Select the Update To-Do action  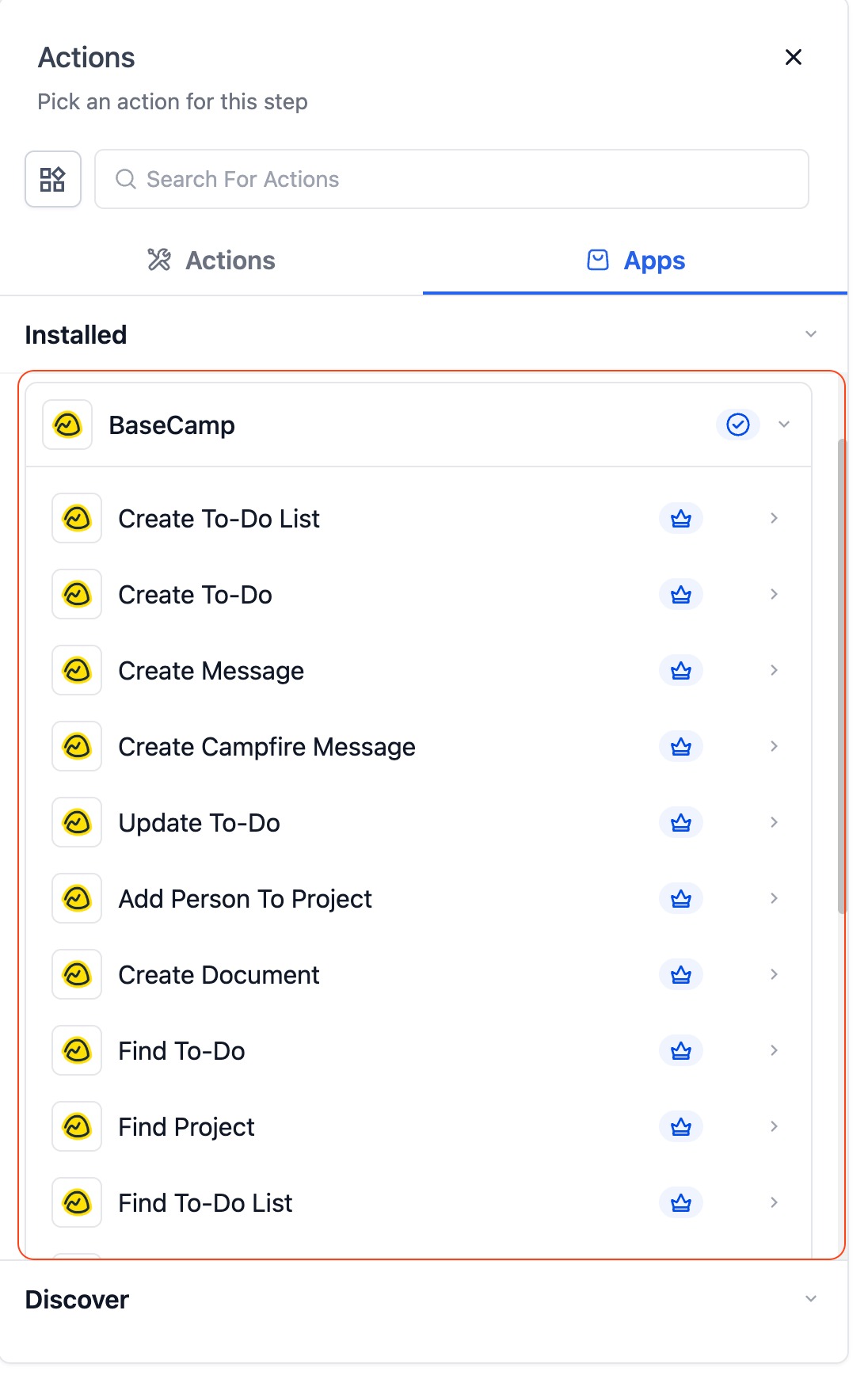click(x=419, y=823)
